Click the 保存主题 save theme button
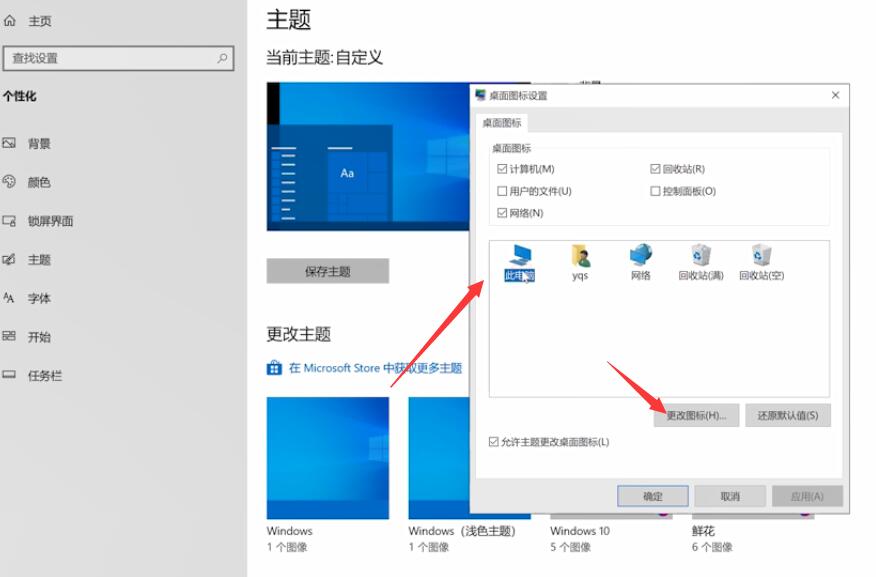The image size is (876, 577). click(x=327, y=271)
